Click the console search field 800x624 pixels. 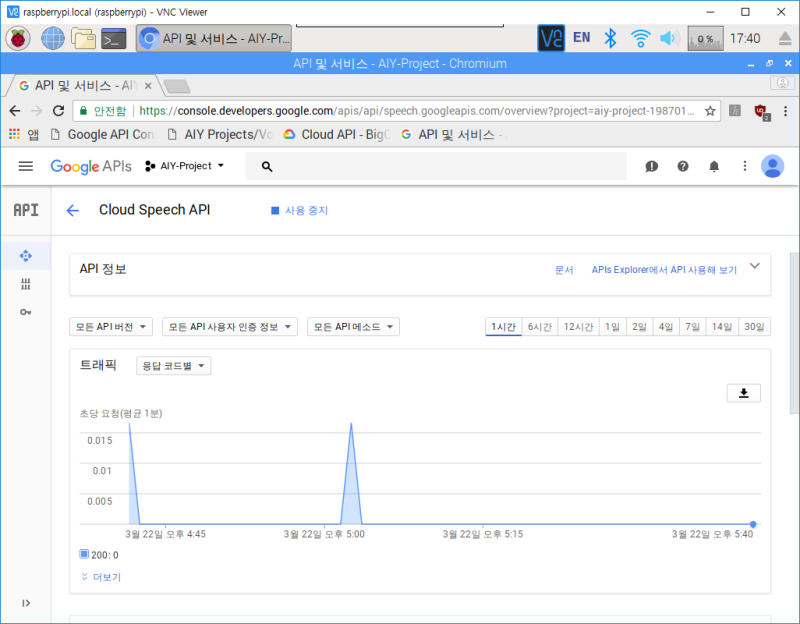coord(436,166)
